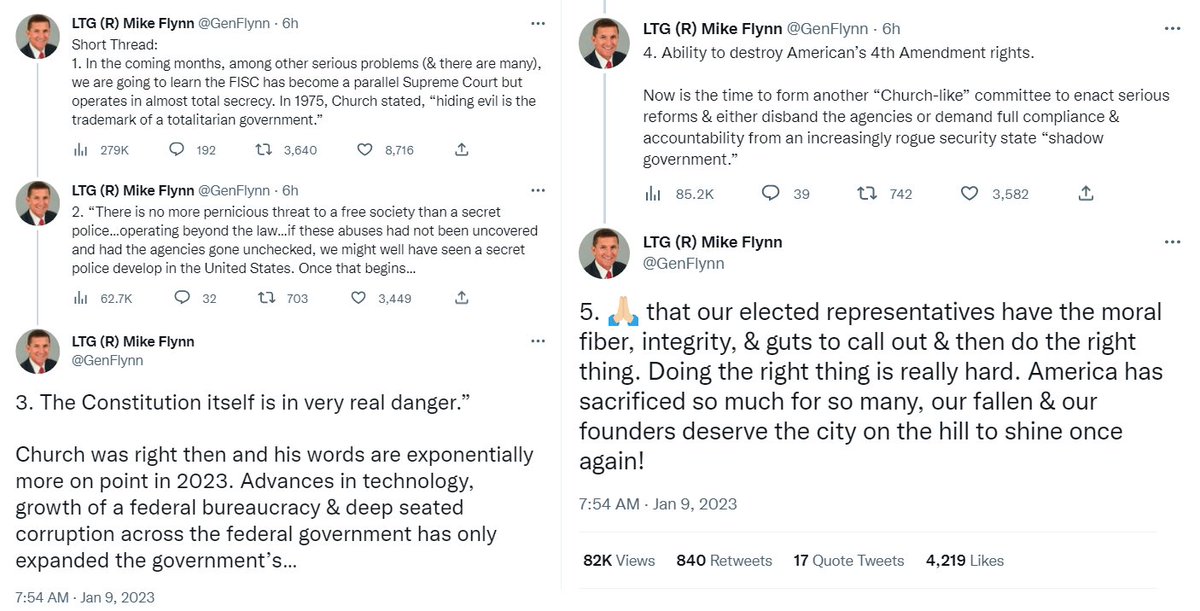Viewport: 1200px width, 611px height.
Task: Reply to the tweet with 32 replies
Action: [x=181, y=298]
